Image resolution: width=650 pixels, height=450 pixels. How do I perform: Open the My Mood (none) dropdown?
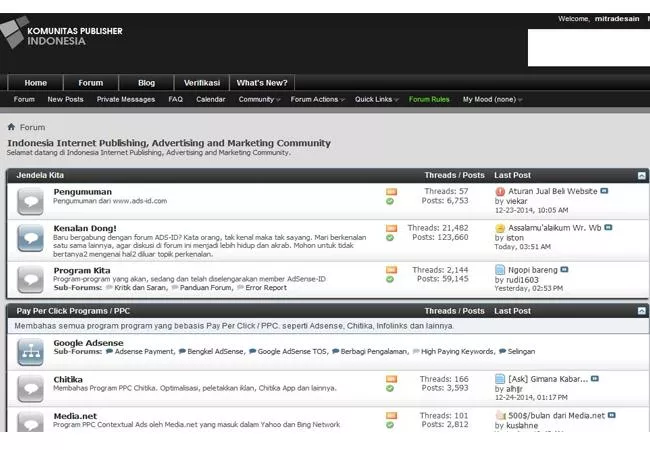(492, 99)
